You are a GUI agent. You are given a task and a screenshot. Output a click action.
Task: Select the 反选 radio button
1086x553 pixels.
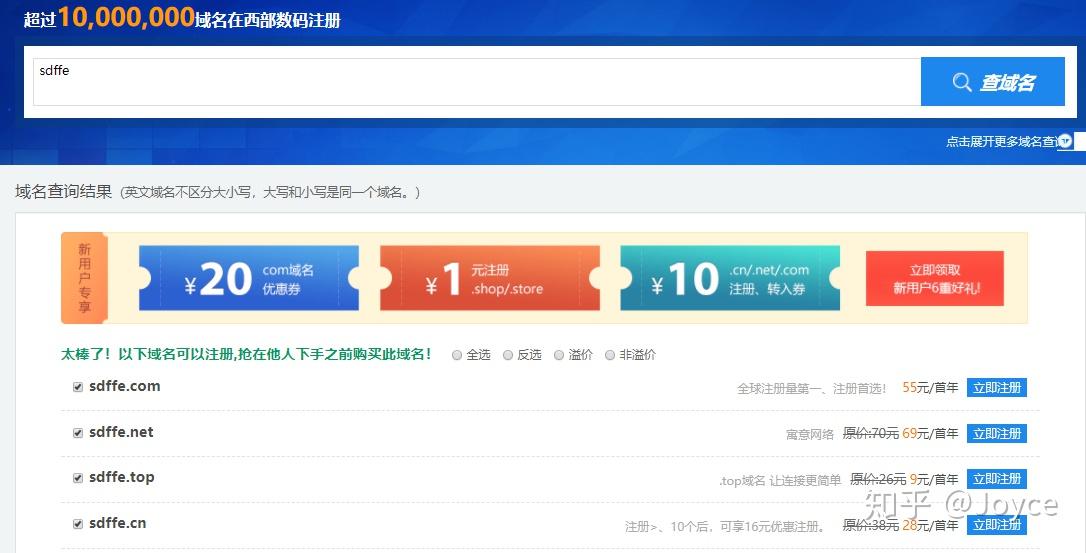tap(508, 355)
